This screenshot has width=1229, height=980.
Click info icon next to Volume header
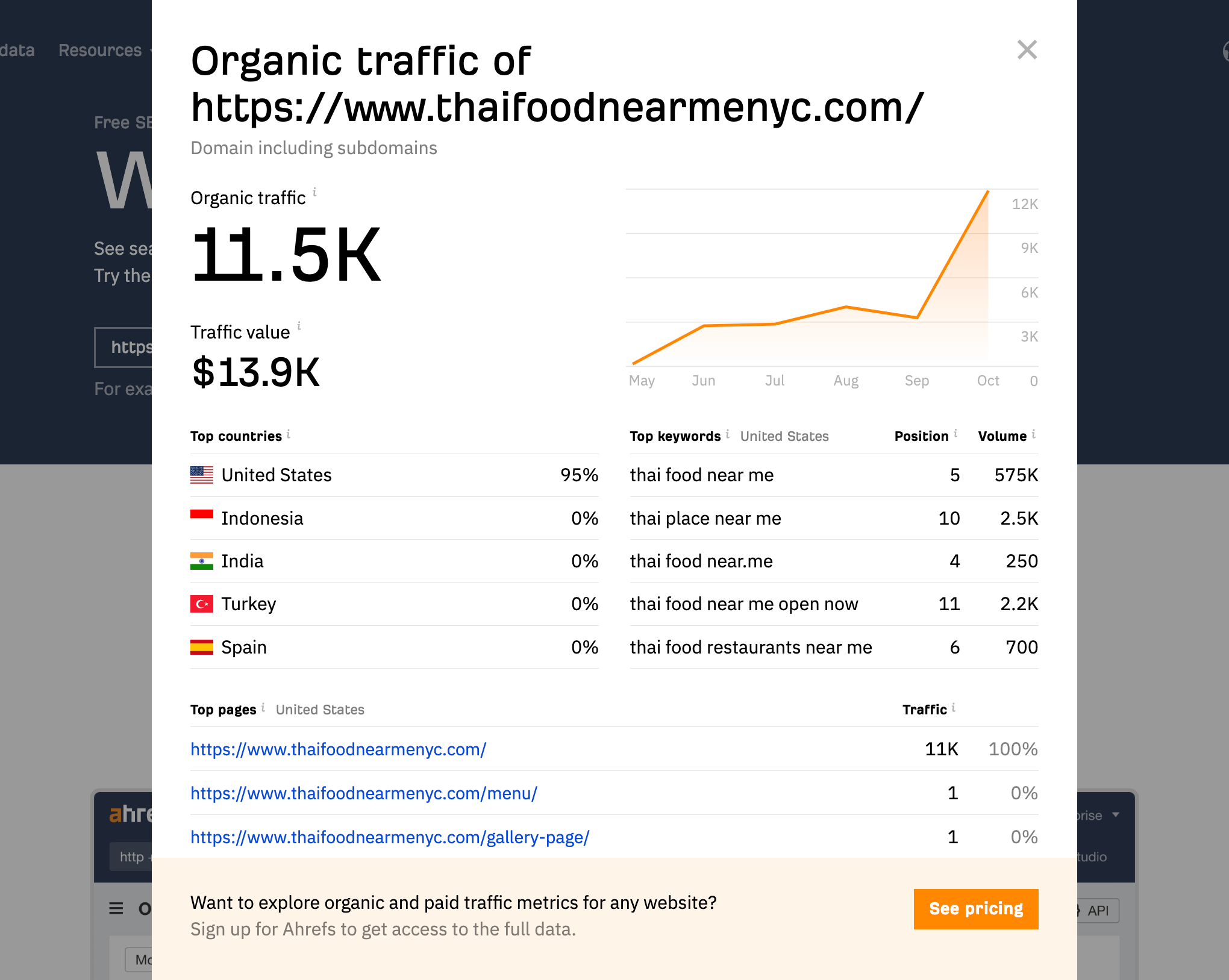coord(1033,434)
